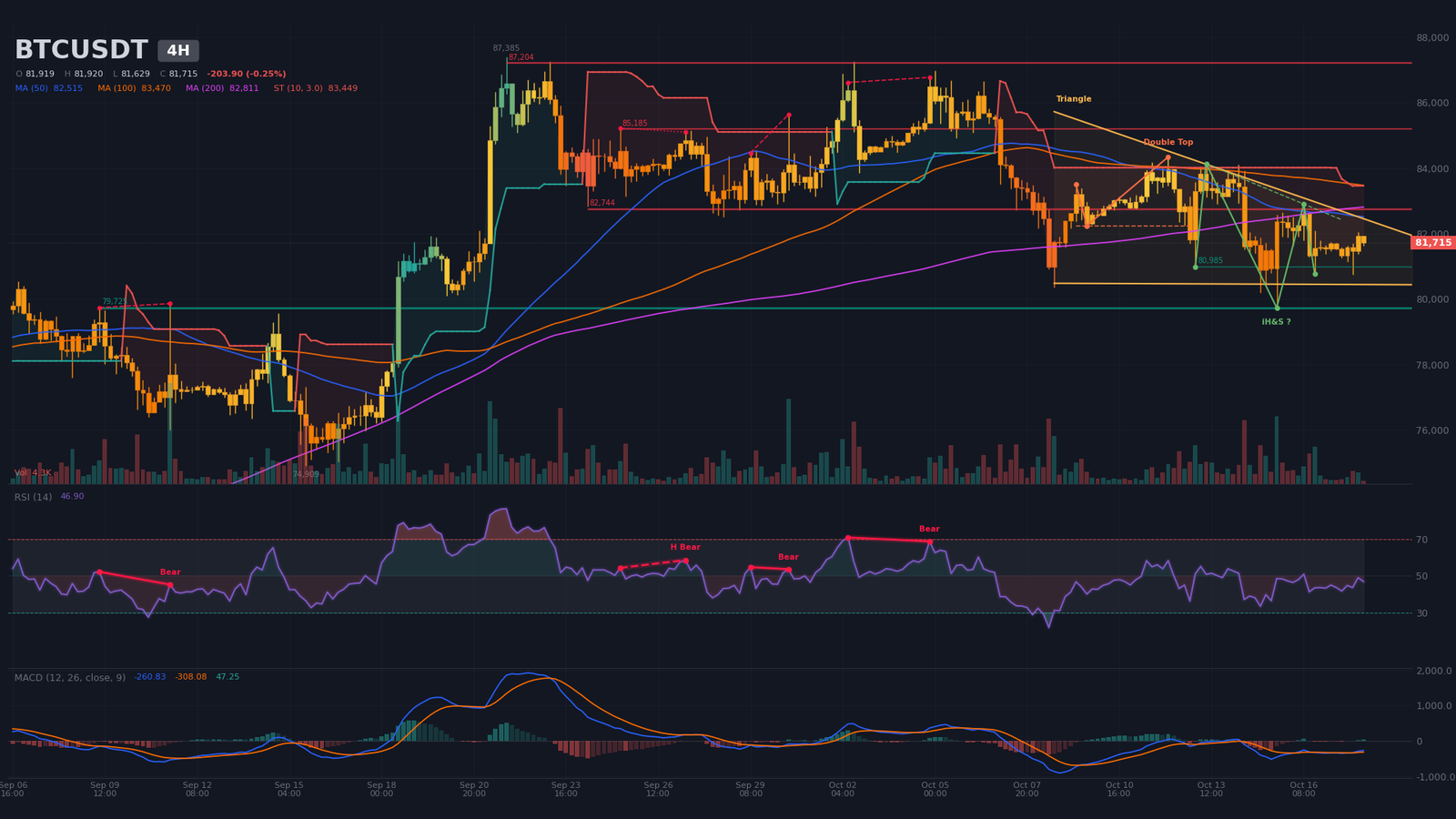
Task: Click the Oct 02 04:00 time label
Action: click(843, 789)
